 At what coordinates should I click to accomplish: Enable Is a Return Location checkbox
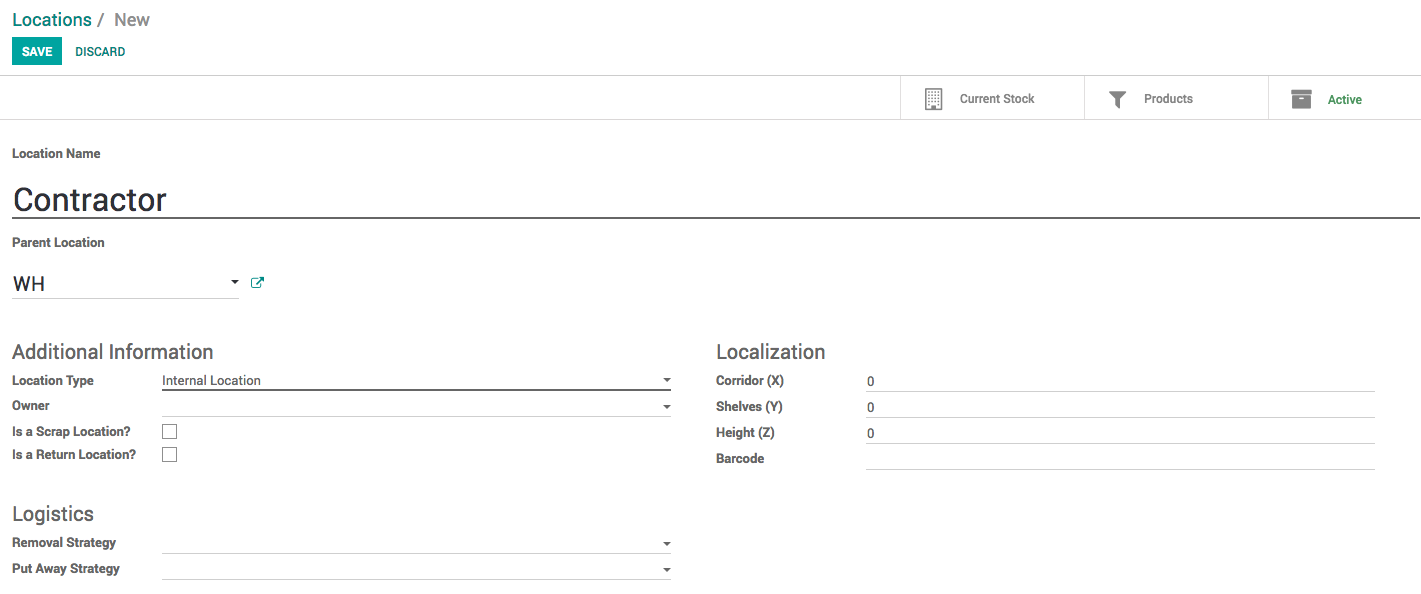[x=170, y=455]
